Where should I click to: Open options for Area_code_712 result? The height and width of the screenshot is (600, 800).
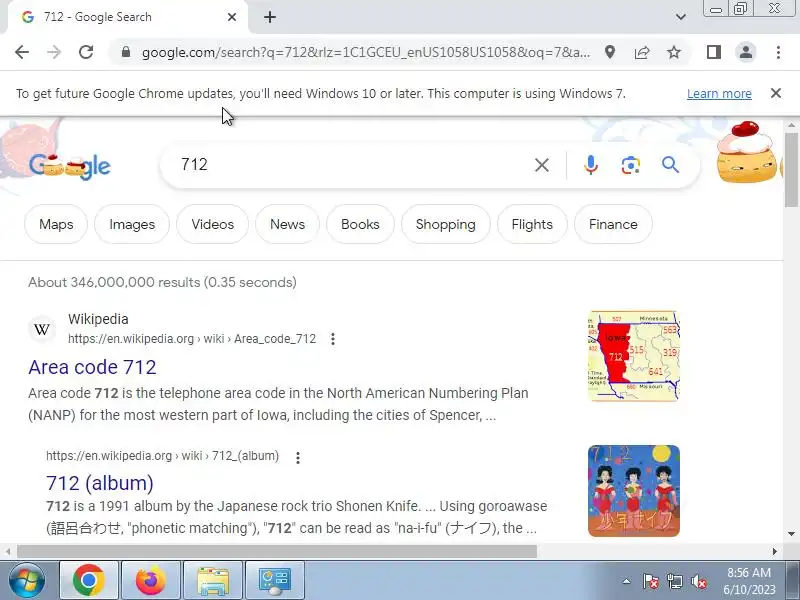click(333, 339)
